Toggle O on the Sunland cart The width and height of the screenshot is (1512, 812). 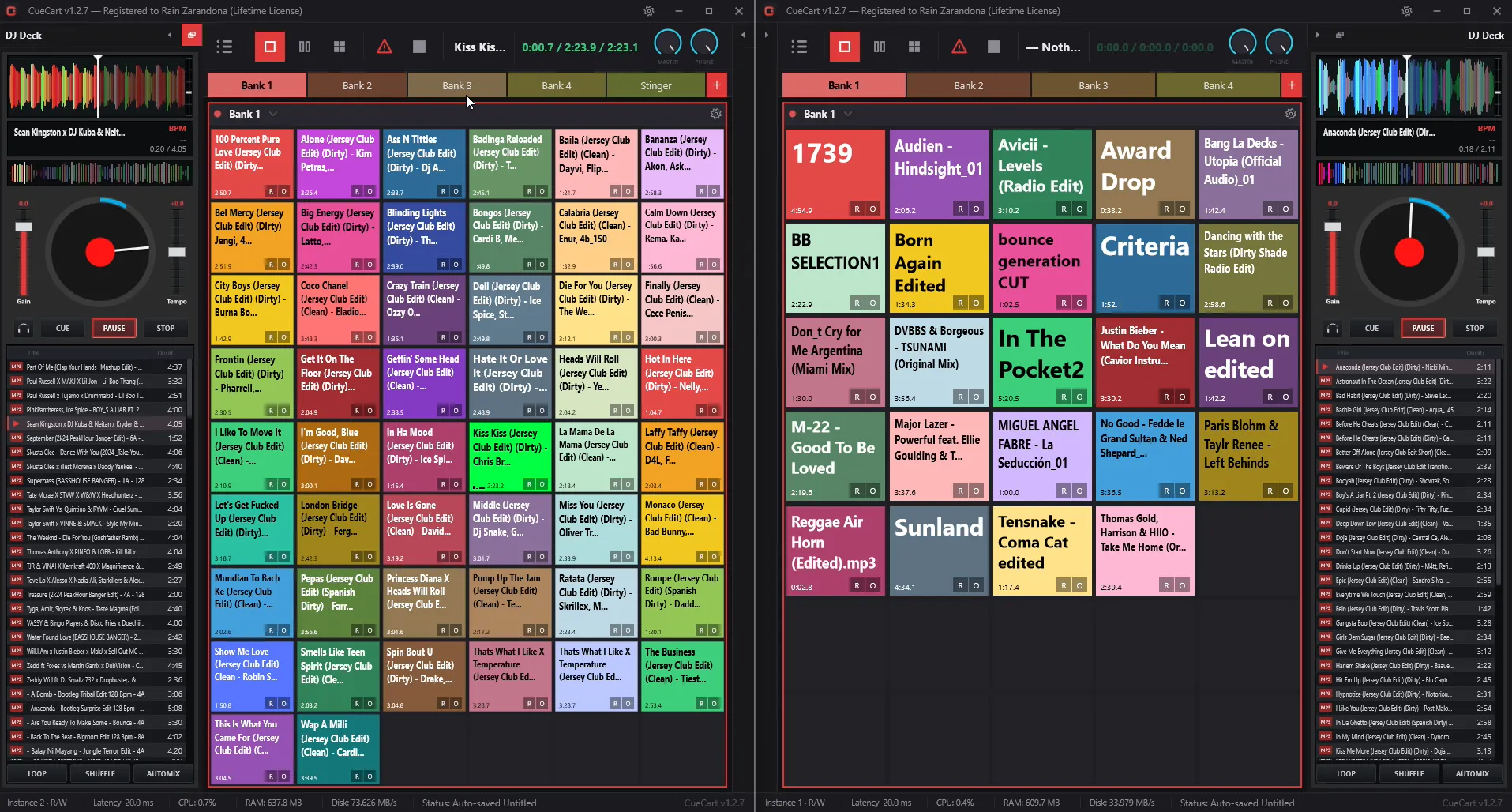[977, 585]
